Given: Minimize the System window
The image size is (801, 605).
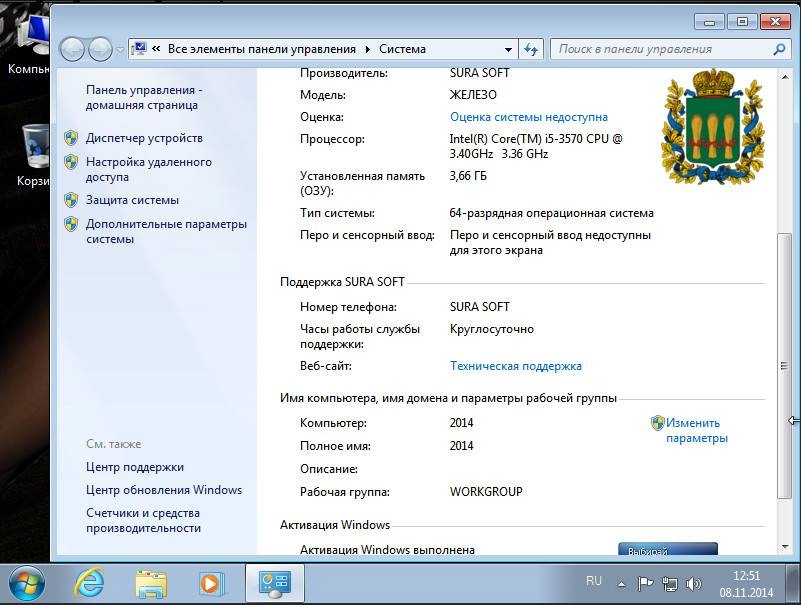Looking at the screenshot, I should [709, 21].
